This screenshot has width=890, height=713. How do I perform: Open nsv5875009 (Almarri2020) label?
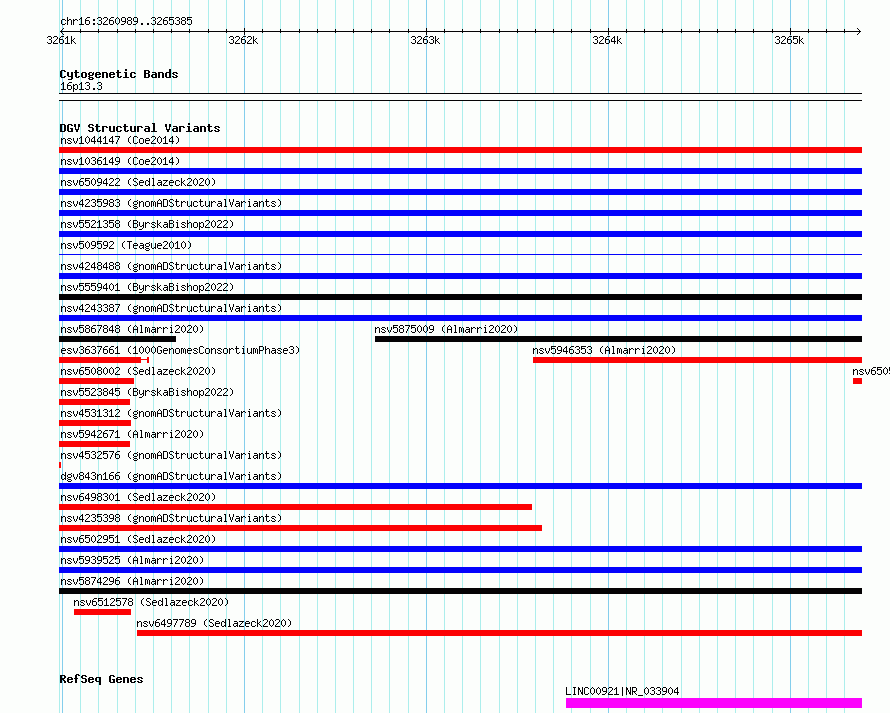446,329
